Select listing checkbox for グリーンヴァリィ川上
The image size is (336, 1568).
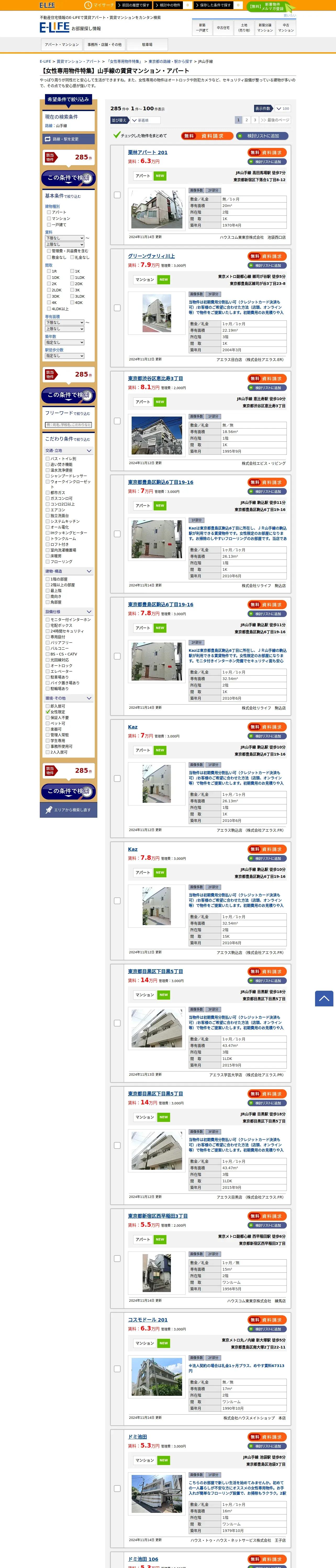117,308
